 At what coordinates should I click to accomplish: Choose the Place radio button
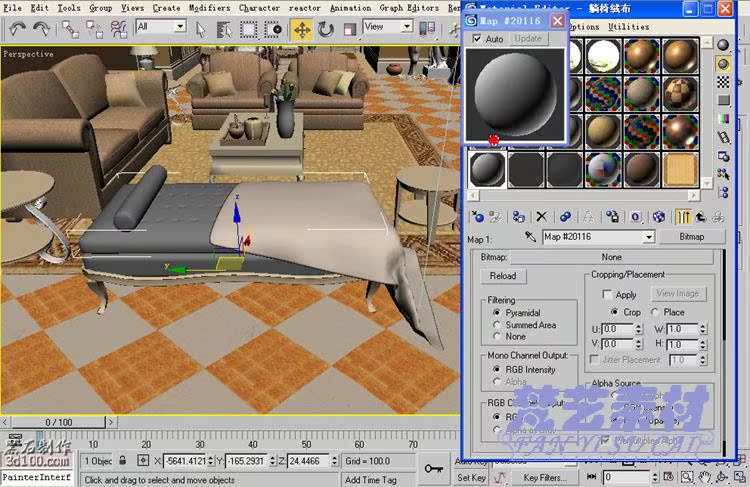[x=654, y=312]
